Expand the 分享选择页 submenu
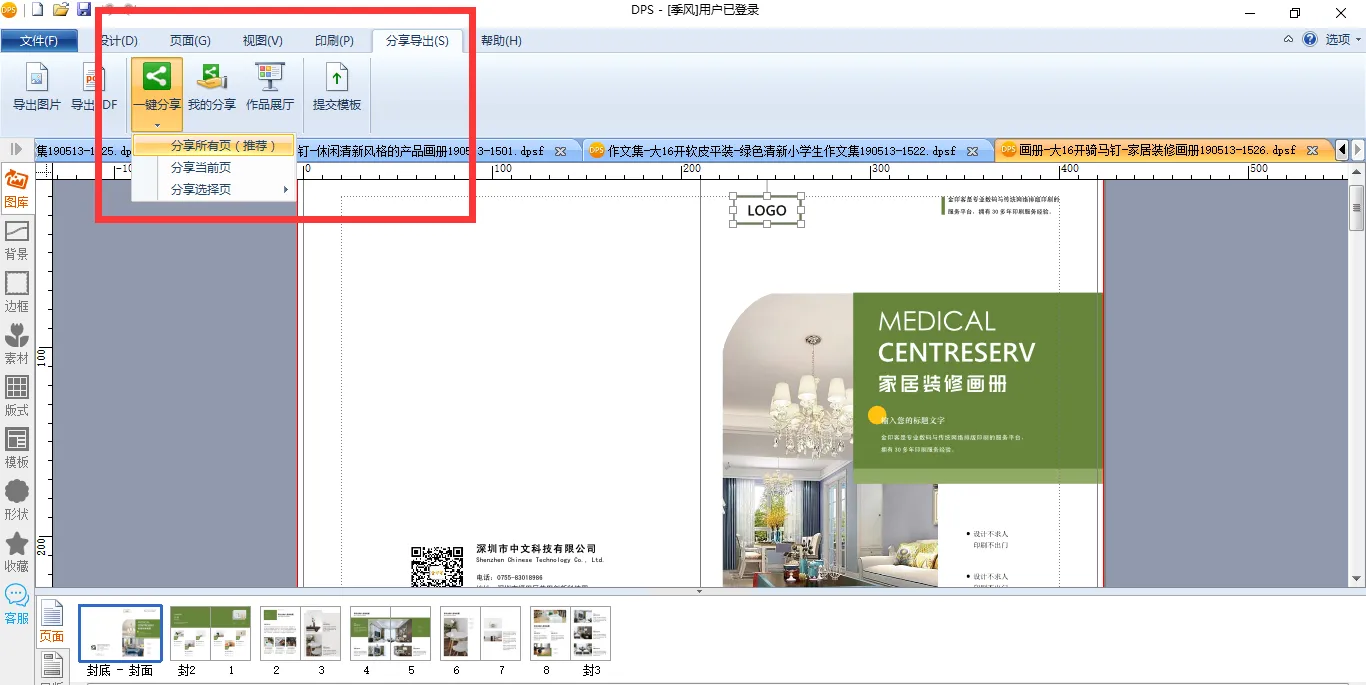 pos(214,189)
